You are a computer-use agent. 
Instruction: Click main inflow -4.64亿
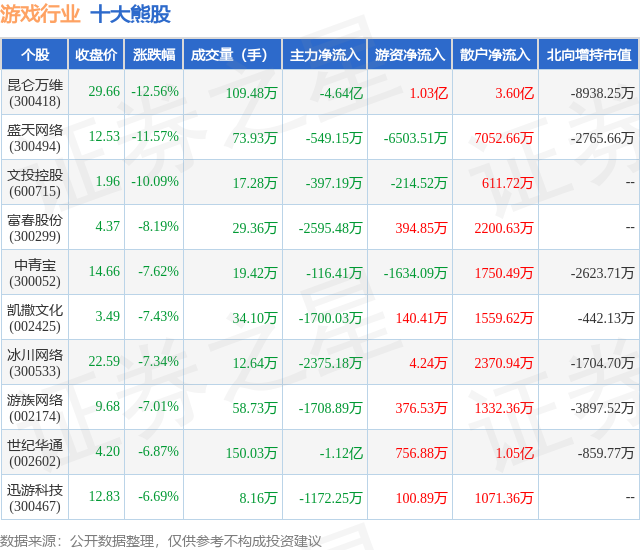click(341, 93)
